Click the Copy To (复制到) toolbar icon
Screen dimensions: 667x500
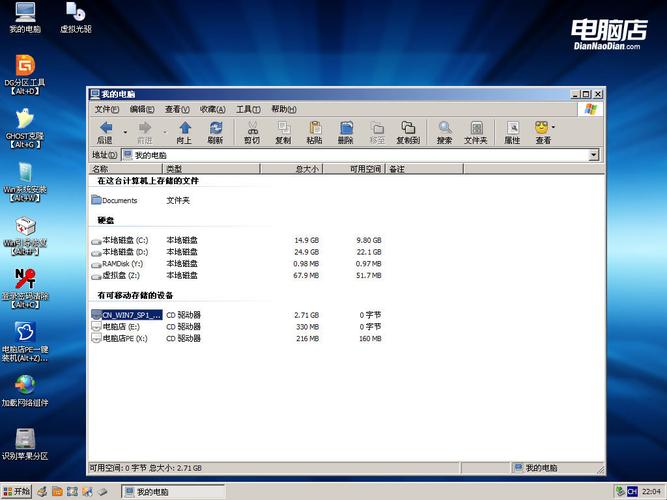408,132
